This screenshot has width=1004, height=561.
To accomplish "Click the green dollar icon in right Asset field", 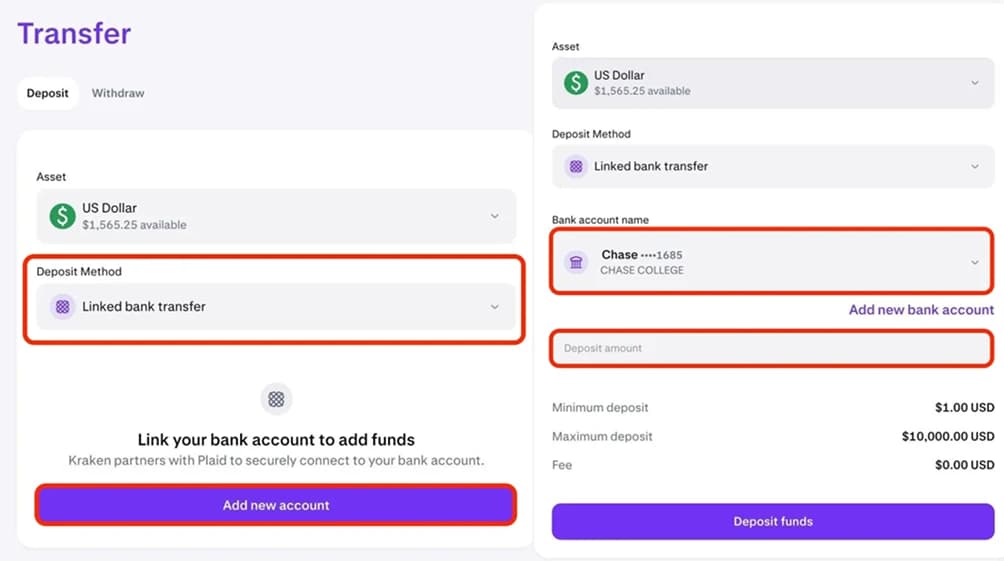I will click(x=576, y=83).
